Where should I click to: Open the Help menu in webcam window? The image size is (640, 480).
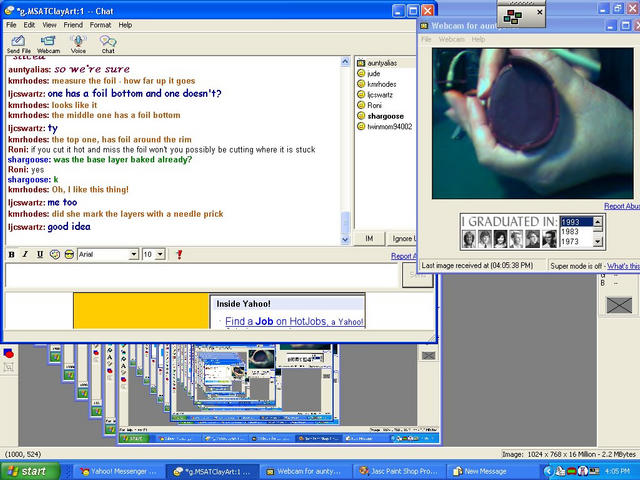(x=478, y=39)
